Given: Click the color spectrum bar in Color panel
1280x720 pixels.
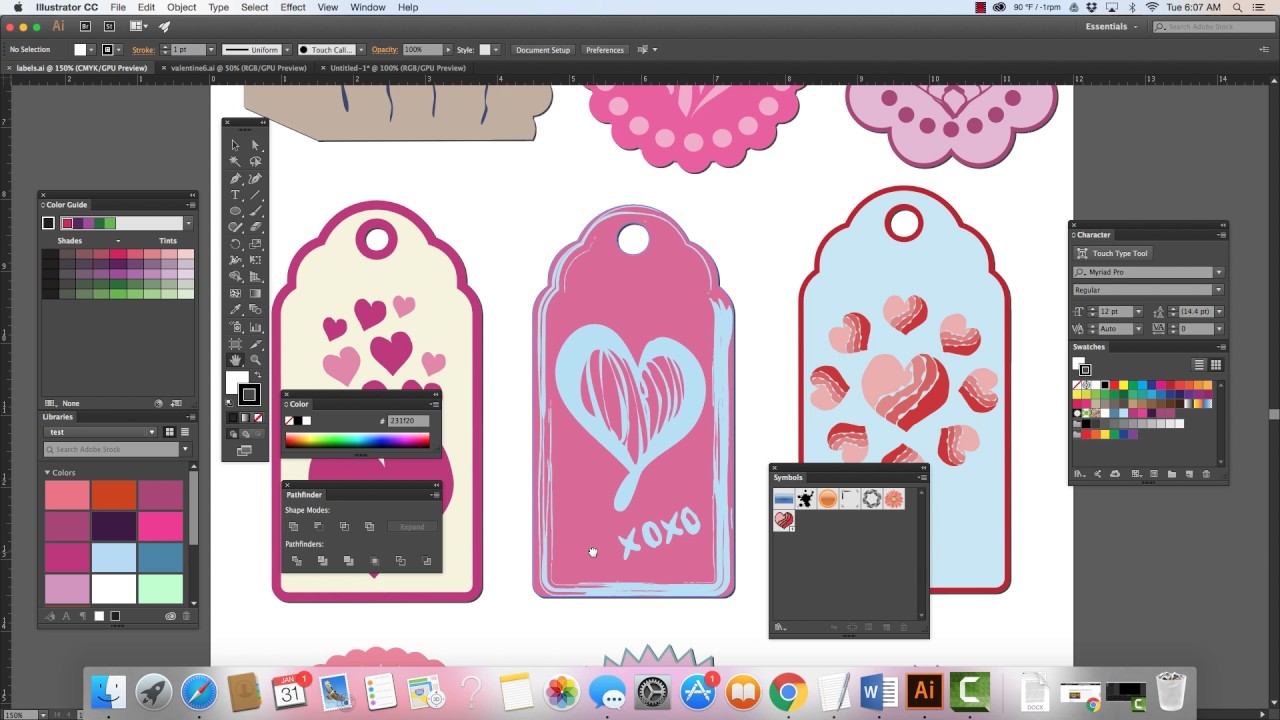Looking at the screenshot, I should (357, 440).
